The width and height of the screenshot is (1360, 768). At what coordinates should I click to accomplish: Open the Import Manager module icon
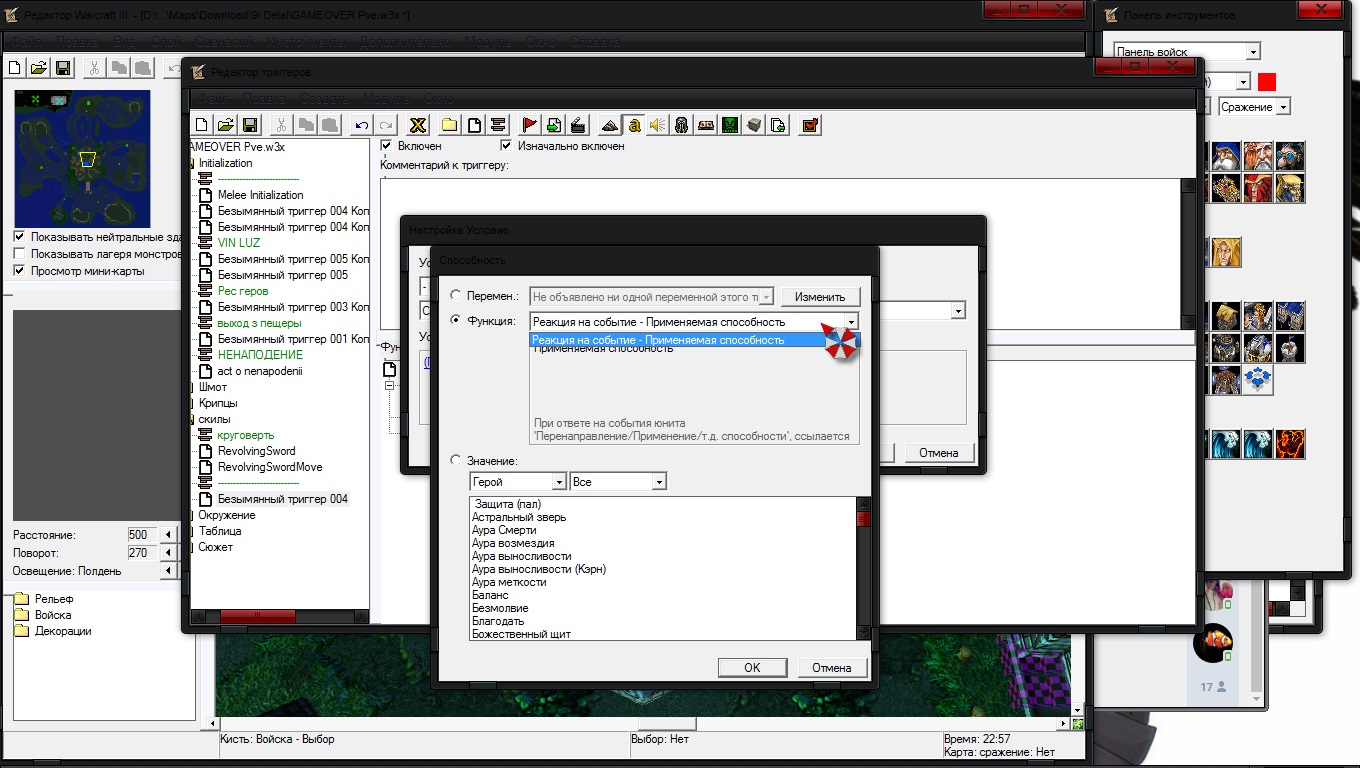[x=778, y=125]
